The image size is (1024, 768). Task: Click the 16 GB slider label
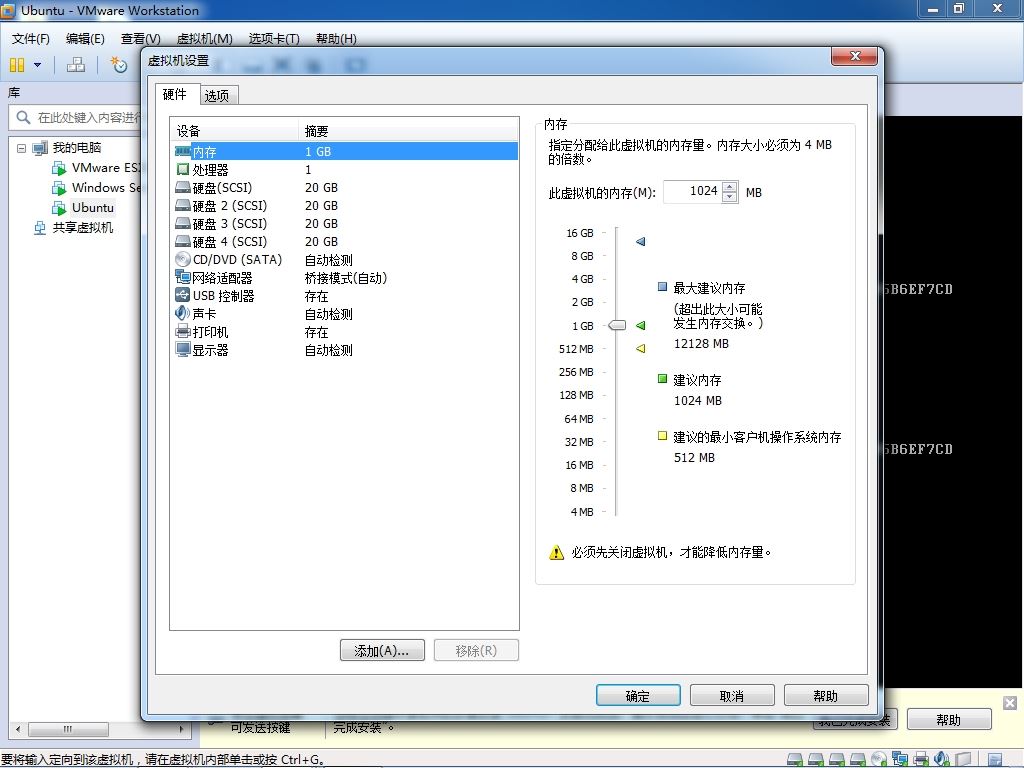point(580,233)
